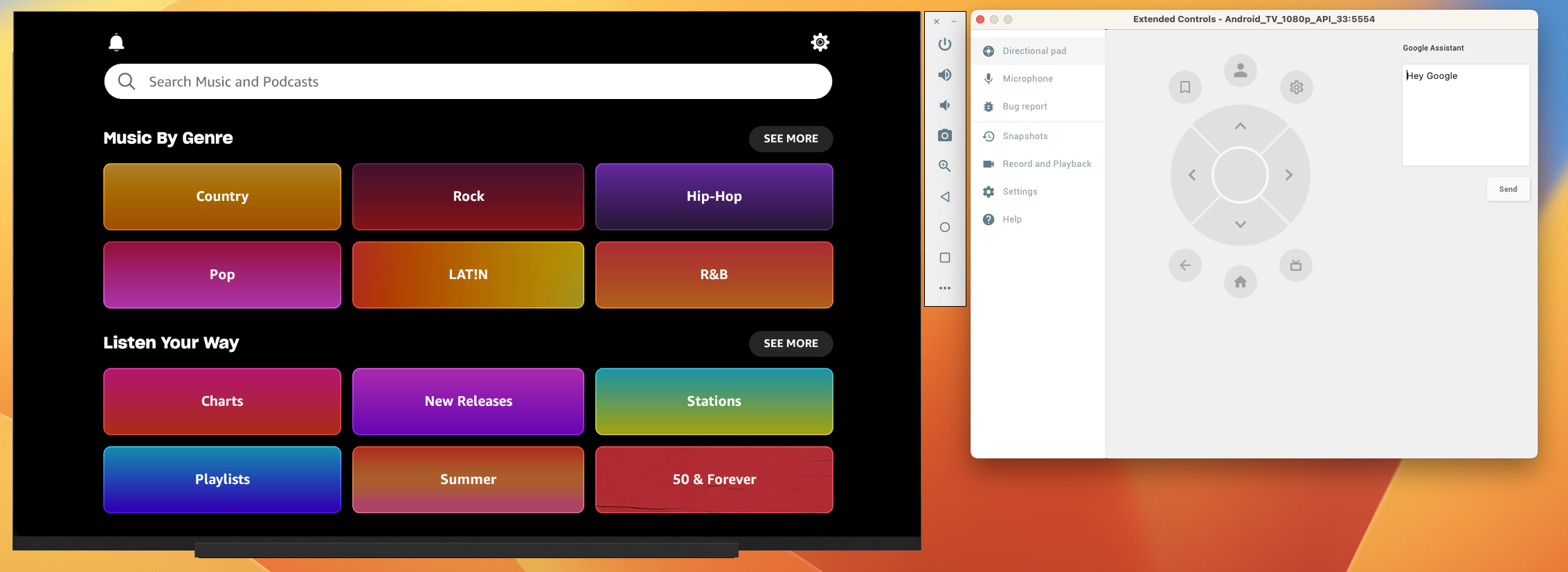Image resolution: width=1568 pixels, height=572 pixels.
Task: Open the R&B genre tile
Action: [714, 275]
